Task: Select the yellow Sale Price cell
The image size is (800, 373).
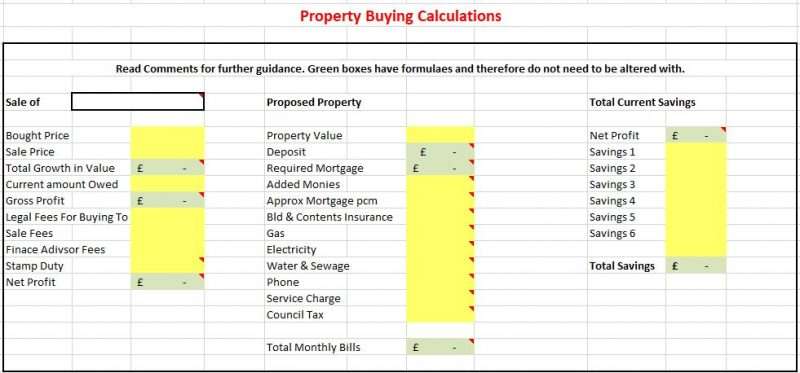Action: tap(167, 152)
